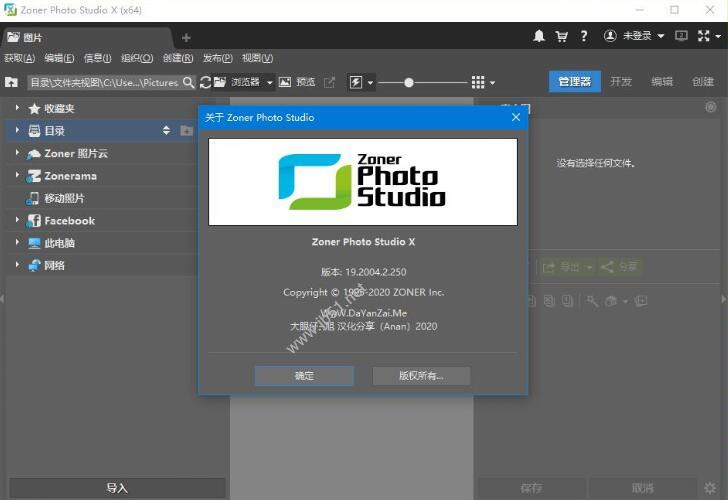728x500 pixels.
Task: Open the shopping cart icon
Action: point(561,36)
